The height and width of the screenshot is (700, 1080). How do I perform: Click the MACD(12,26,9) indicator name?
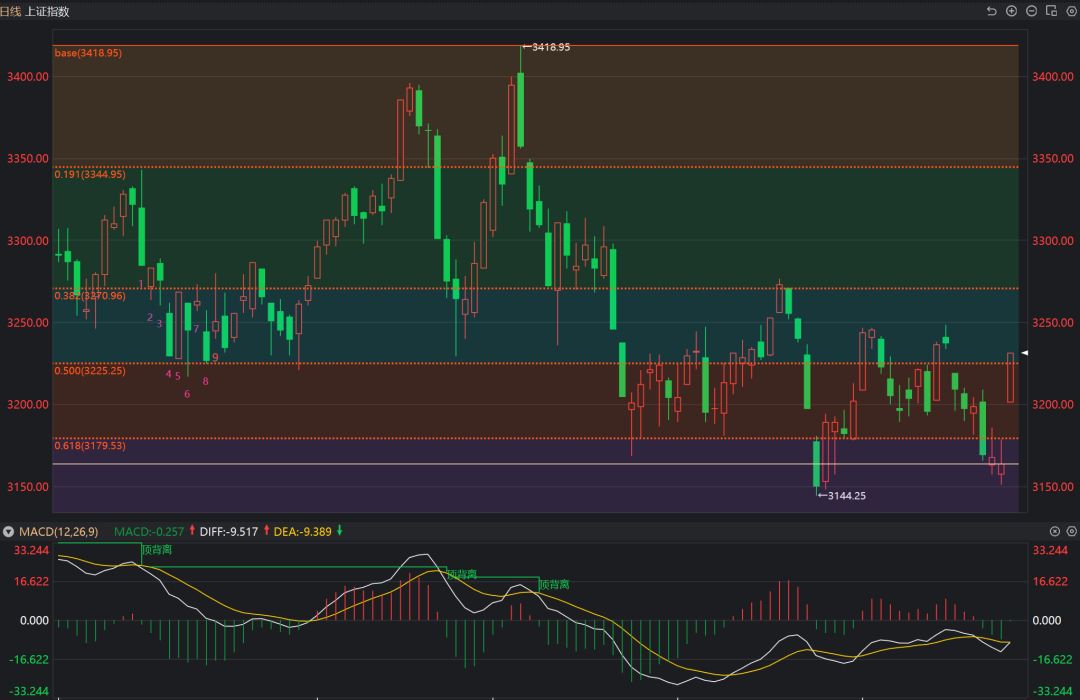point(59,532)
